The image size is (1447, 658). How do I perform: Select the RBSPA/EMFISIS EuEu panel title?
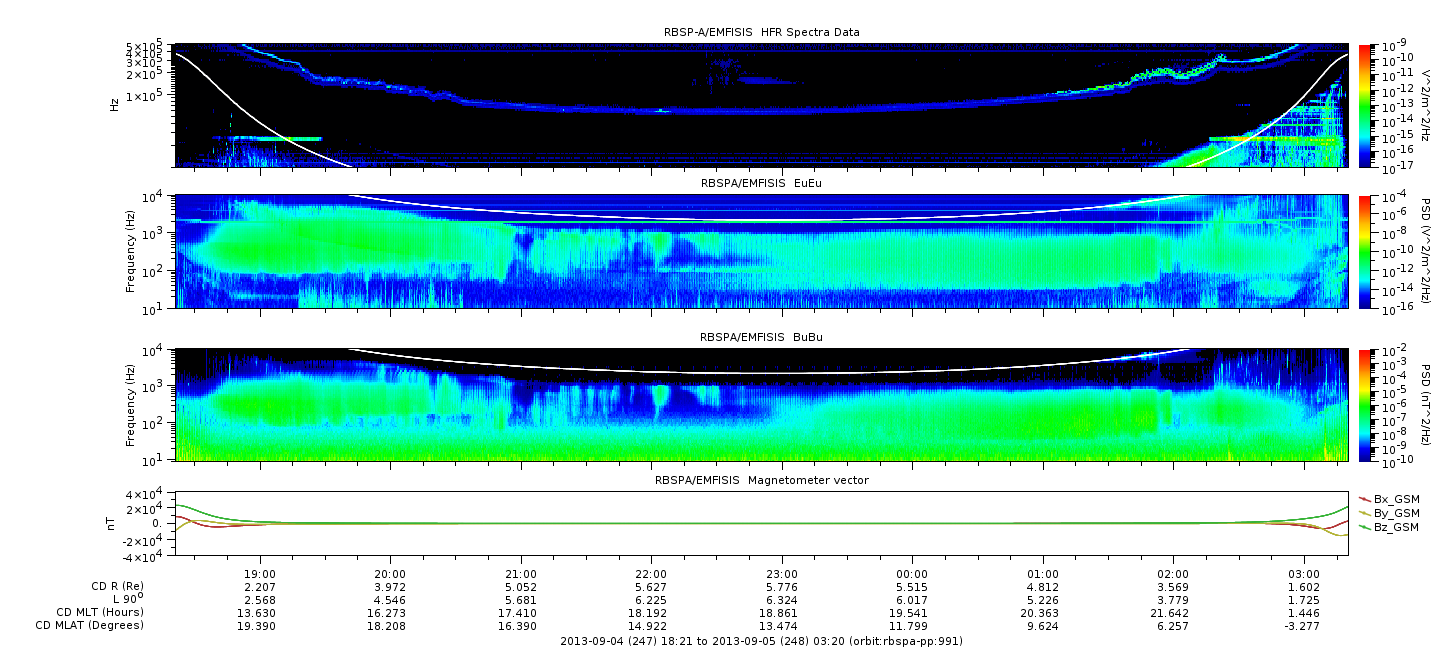(x=761, y=184)
